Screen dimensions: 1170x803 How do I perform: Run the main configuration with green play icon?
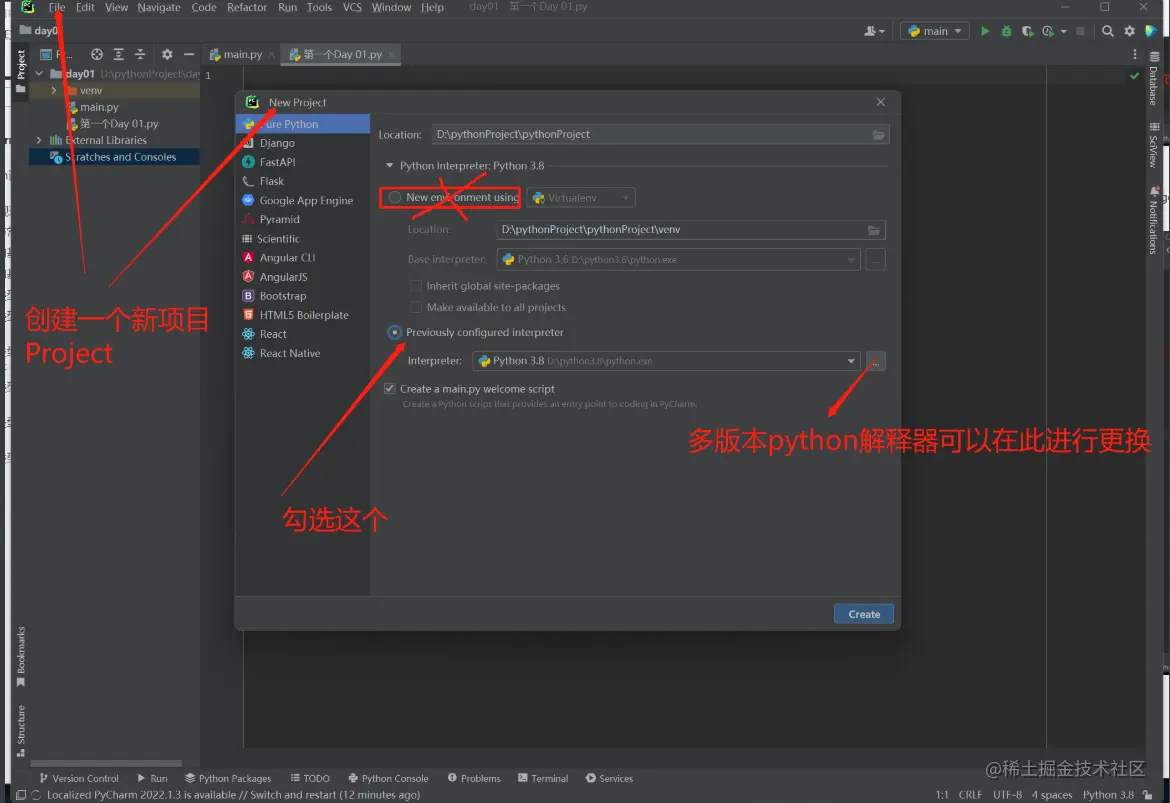click(x=985, y=31)
